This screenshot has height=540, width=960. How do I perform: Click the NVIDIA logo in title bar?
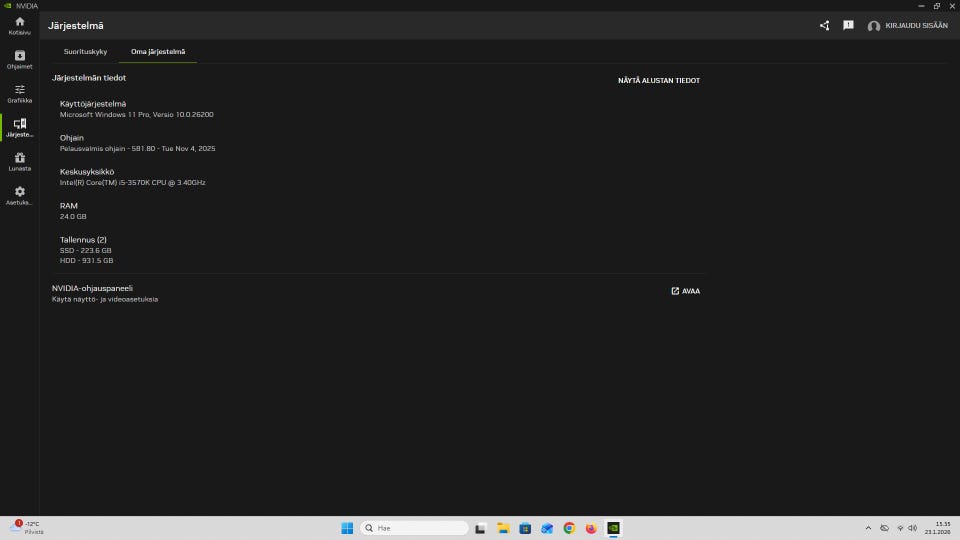coord(7,6)
